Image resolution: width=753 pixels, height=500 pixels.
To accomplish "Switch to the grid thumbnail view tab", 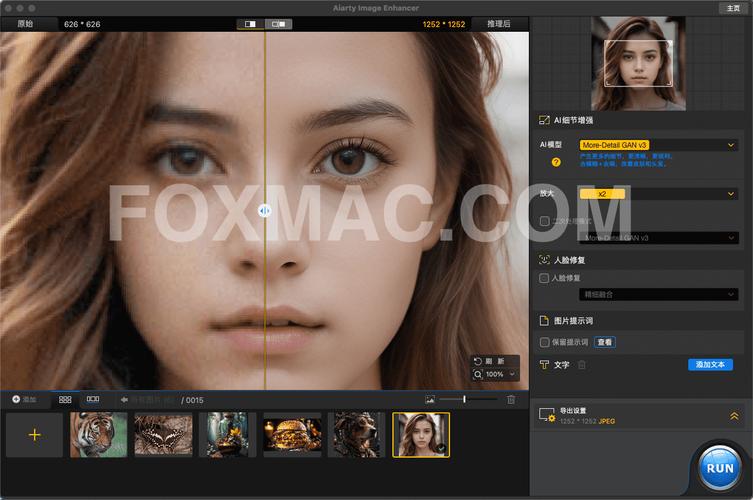I will pos(65,399).
